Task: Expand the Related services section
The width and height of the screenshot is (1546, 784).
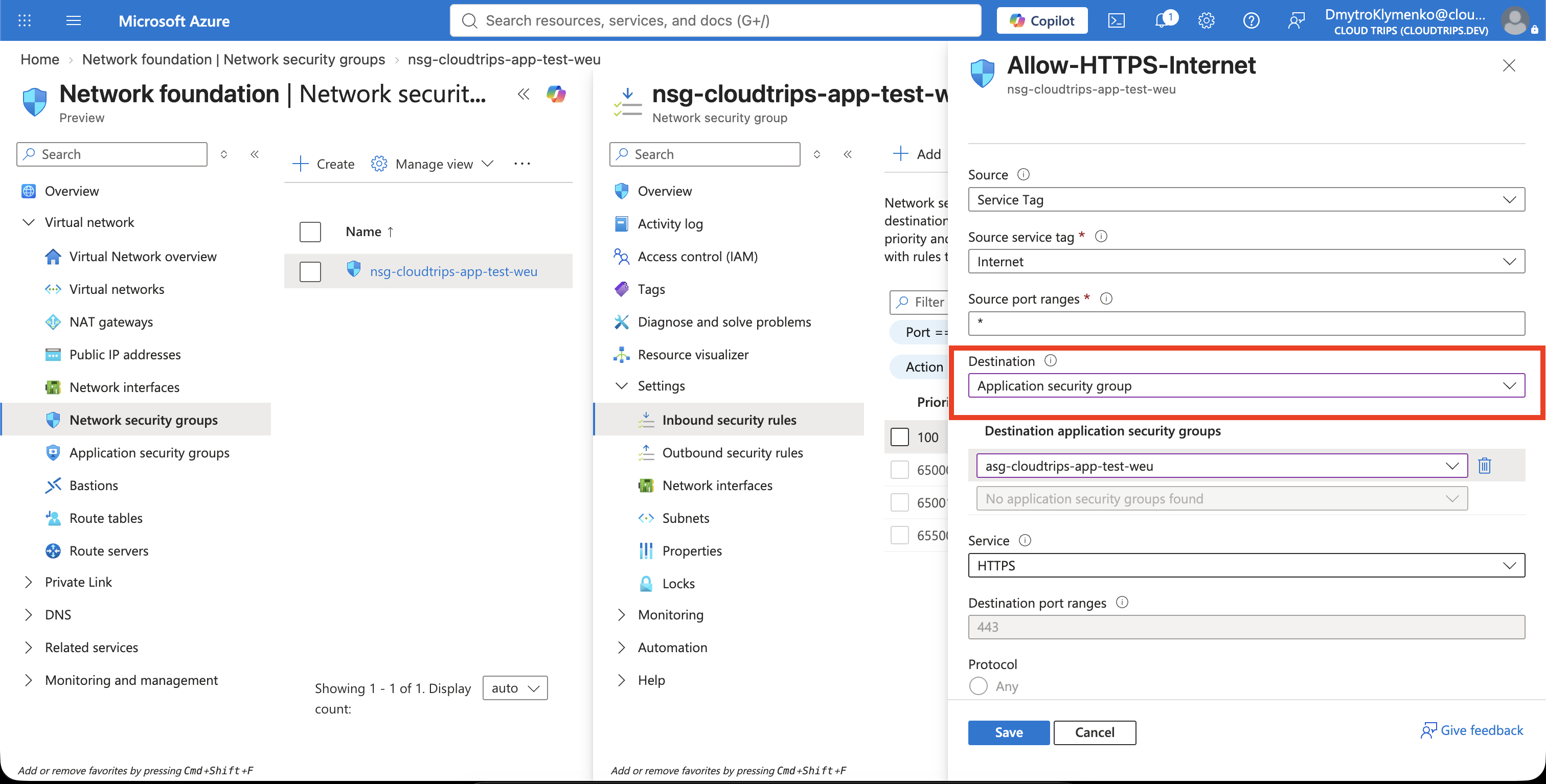Action: tap(28, 647)
